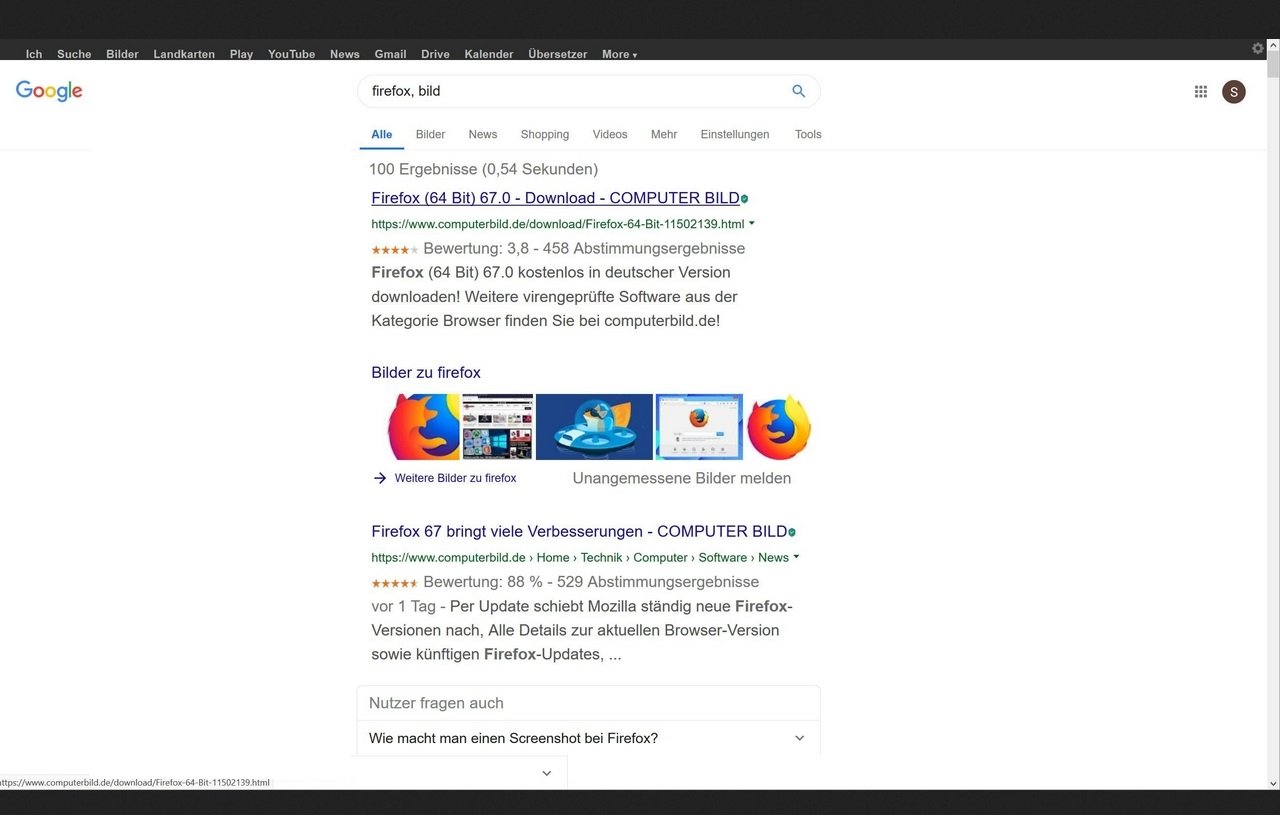Click the Unangemessene Bilder melden link

pos(681,478)
